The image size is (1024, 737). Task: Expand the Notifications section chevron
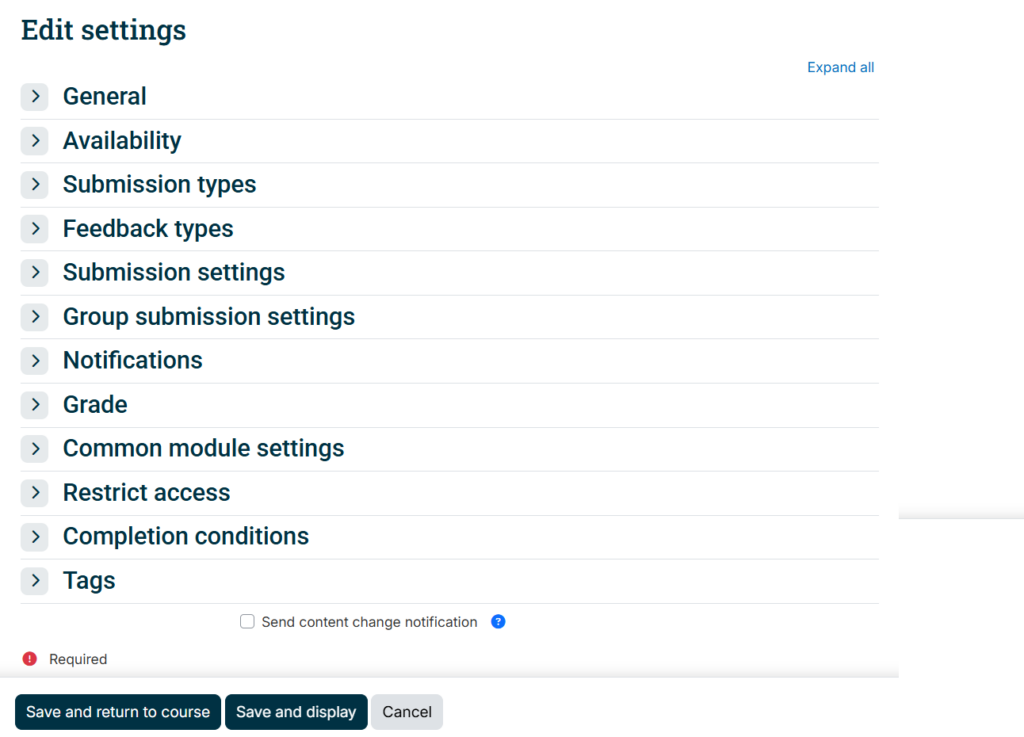pos(35,360)
